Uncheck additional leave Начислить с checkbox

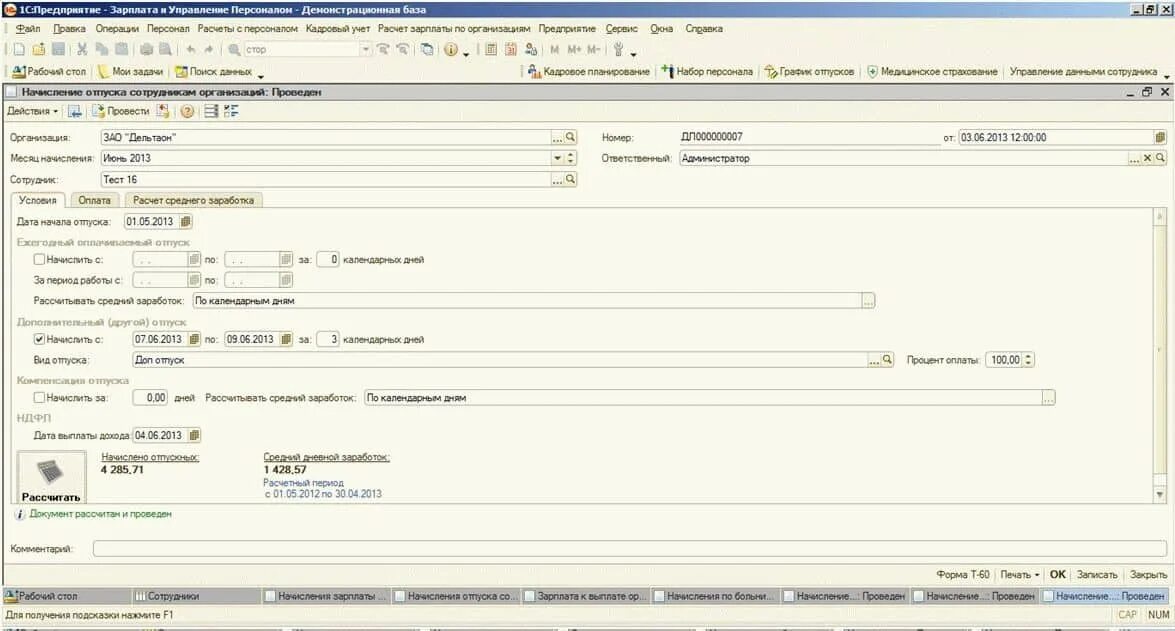[x=39, y=339]
